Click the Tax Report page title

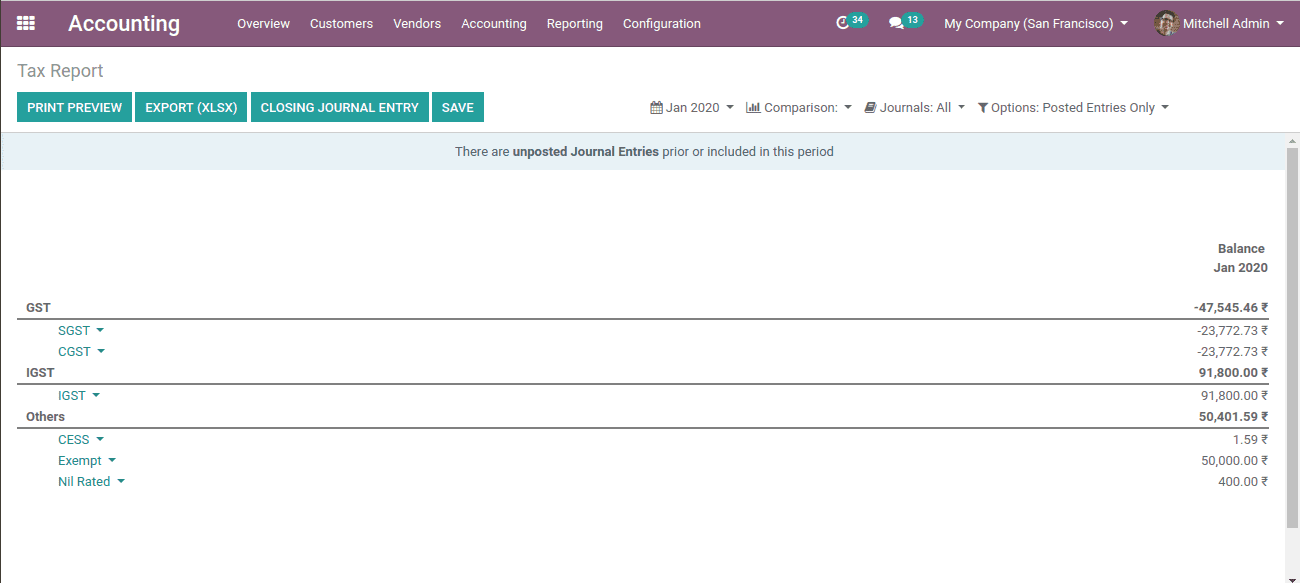(60, 71)
